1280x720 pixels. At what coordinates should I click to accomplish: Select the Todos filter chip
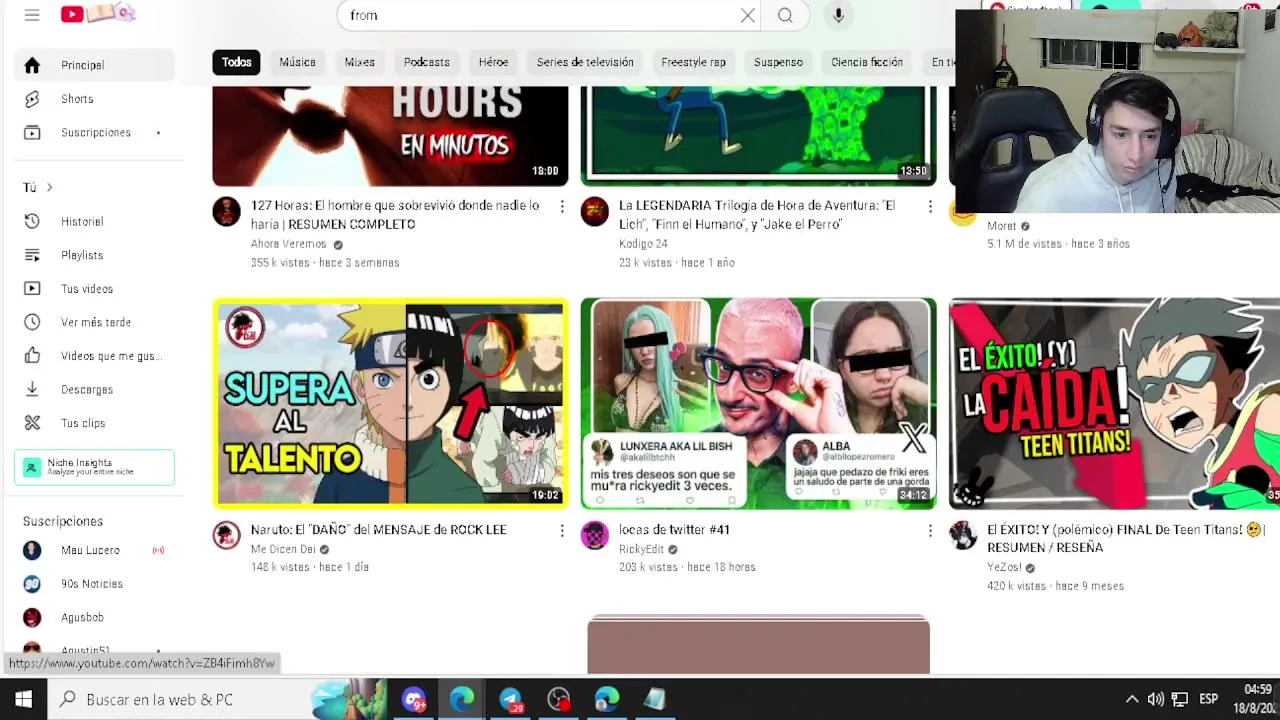pyautogui.click(x=236, y=62)
